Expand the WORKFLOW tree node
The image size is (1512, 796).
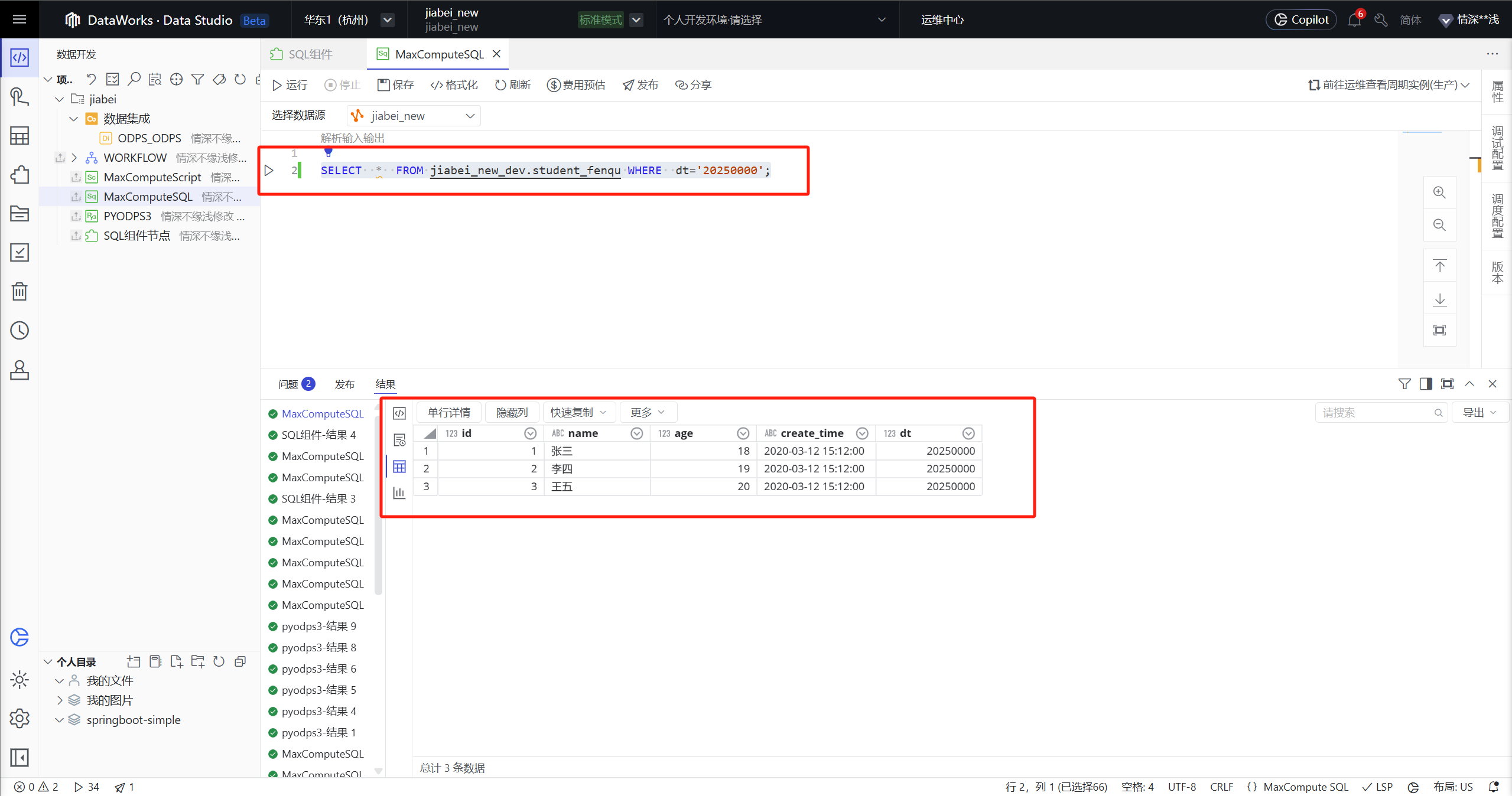click(x=74, y=158)
